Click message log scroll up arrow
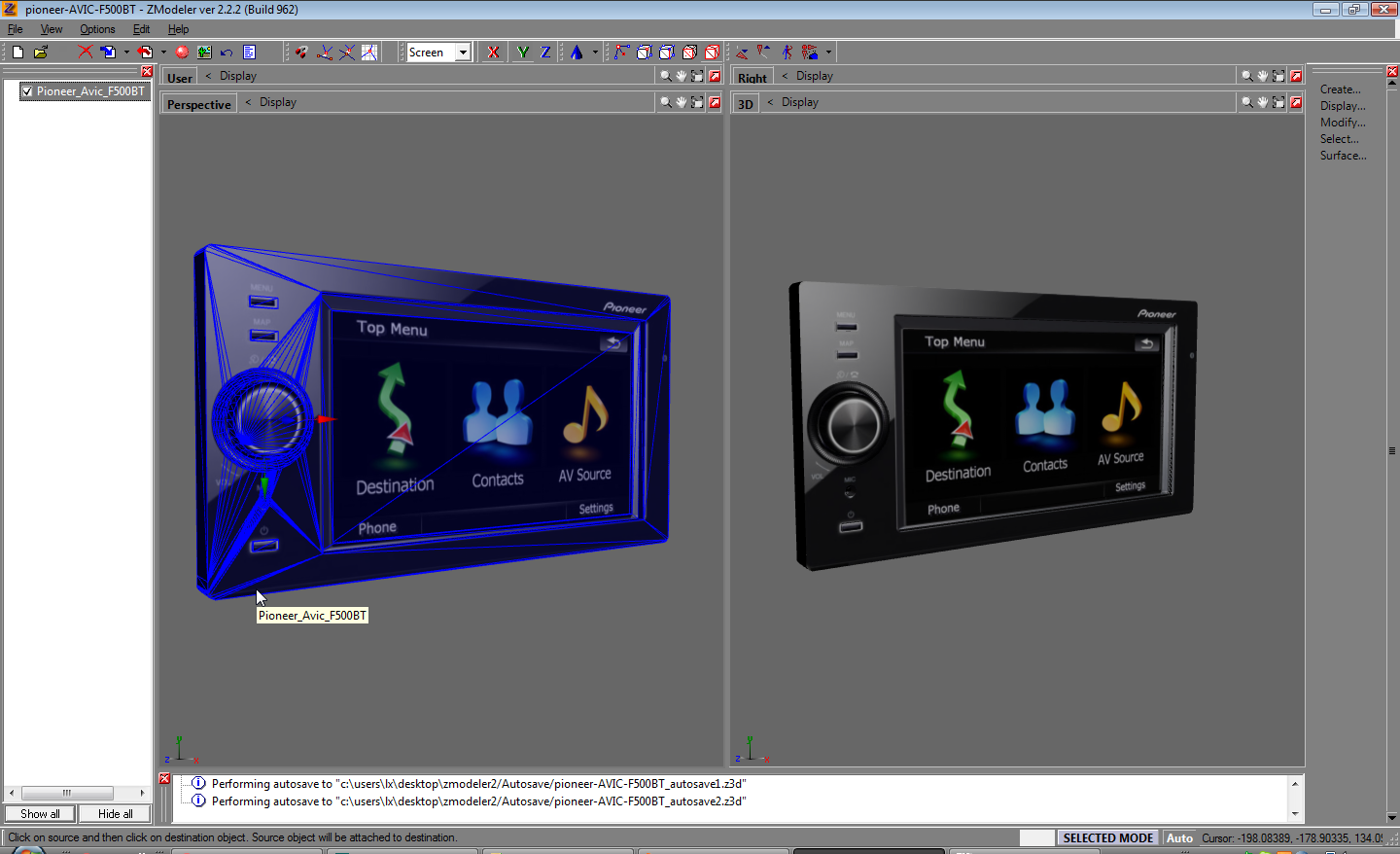Image resolution: width=1400 pixels, height=854 pixels. pos(1295,783)
